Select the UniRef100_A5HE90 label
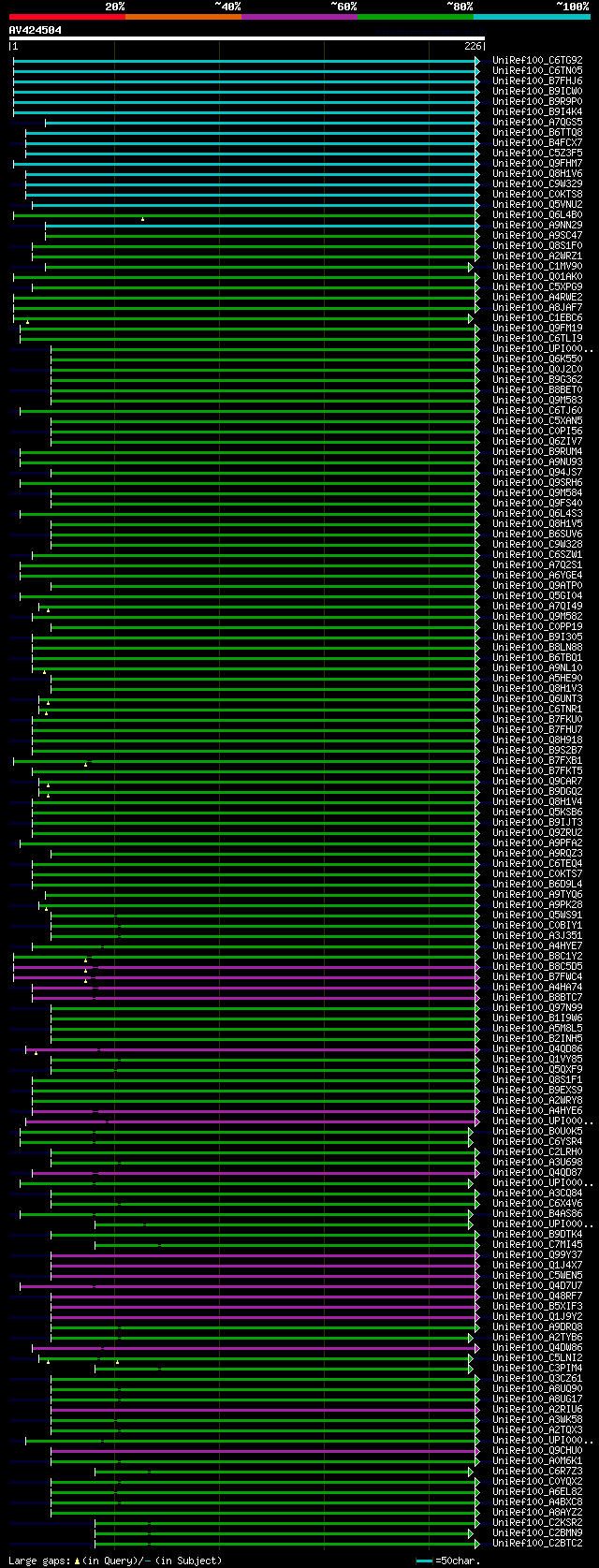Viewport: 599px width, 1568px height. click(537, 679)
